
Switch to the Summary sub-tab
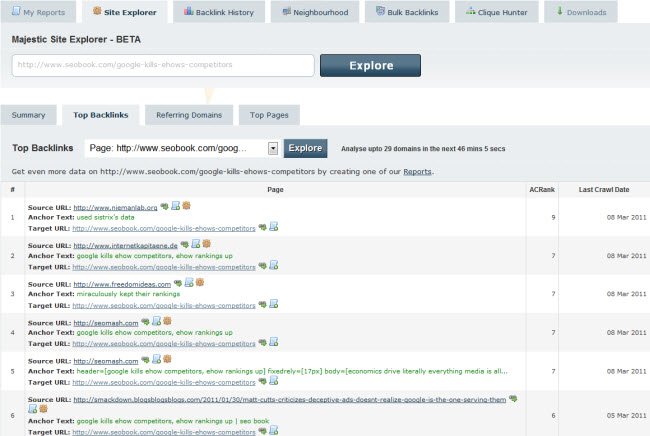tap(28, 115)
